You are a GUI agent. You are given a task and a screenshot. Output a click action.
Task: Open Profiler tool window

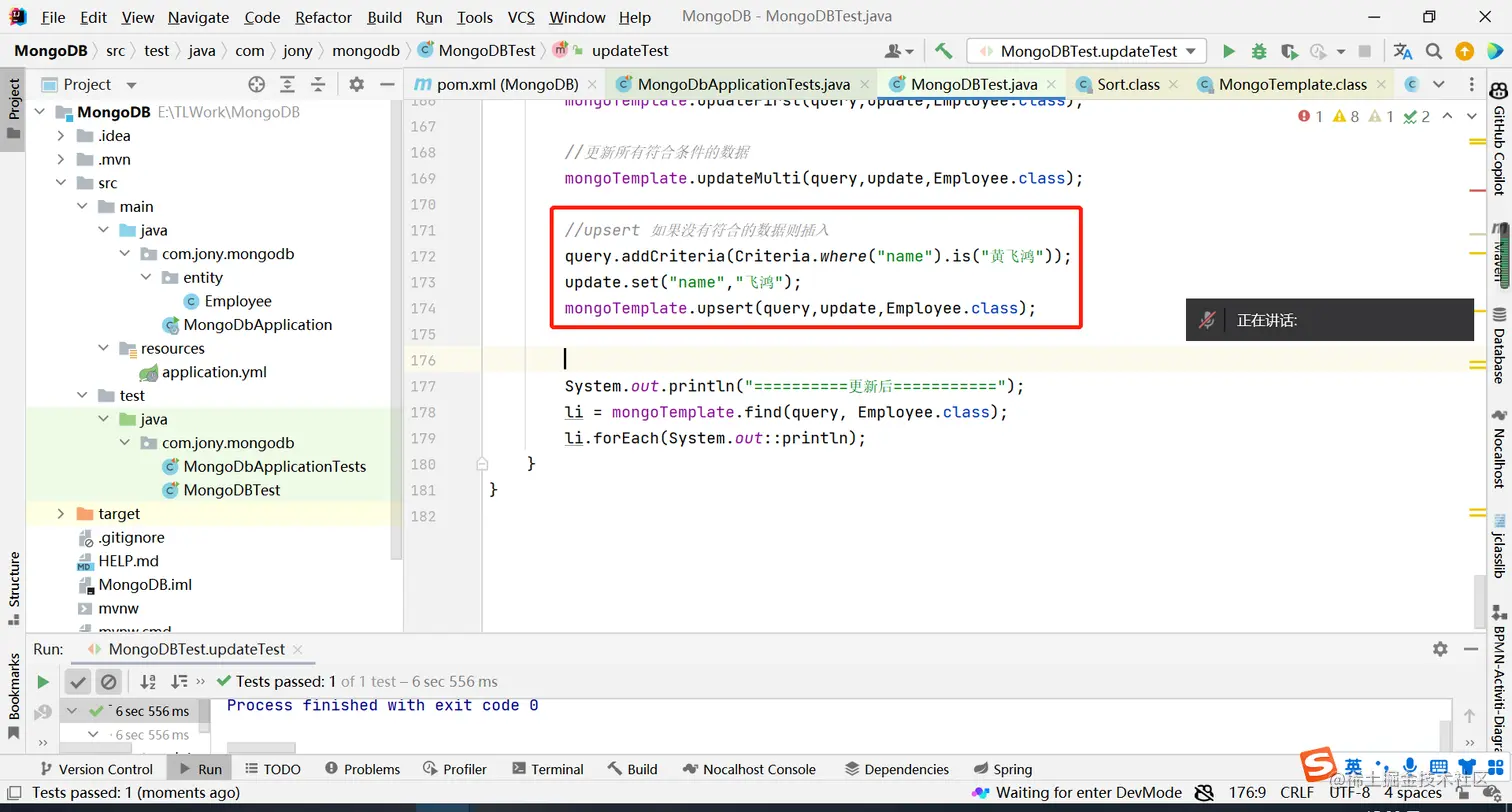(454, 769)
